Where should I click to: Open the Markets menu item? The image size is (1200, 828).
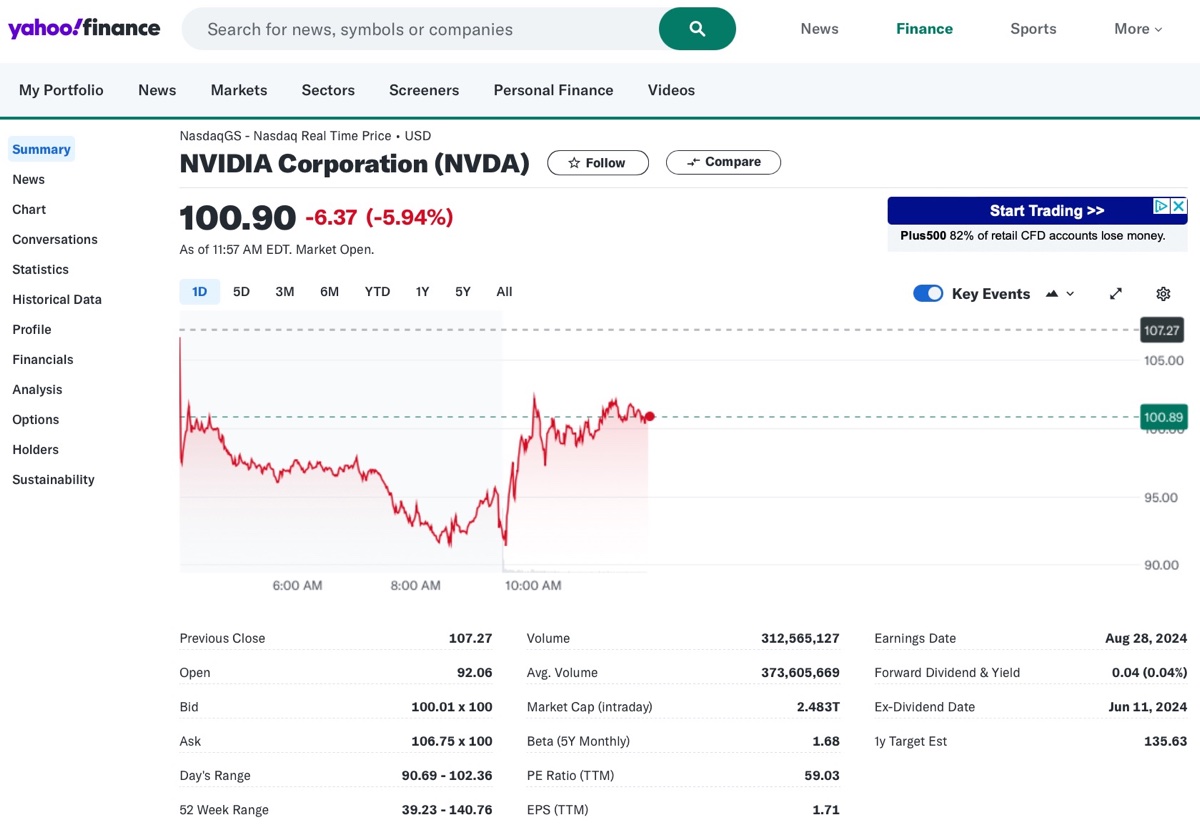(238, 90)
